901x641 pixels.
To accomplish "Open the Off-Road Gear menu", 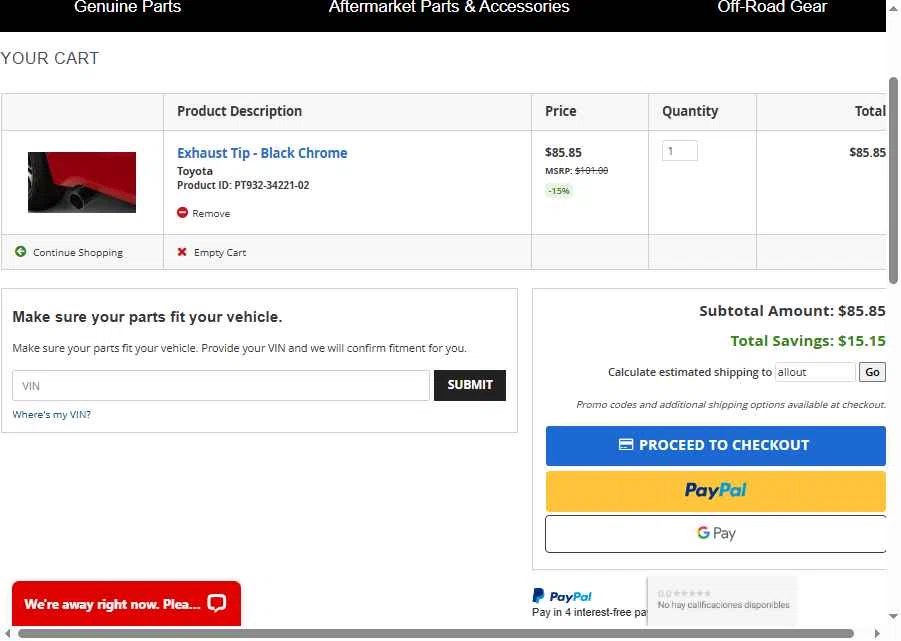I will (772, 7).
